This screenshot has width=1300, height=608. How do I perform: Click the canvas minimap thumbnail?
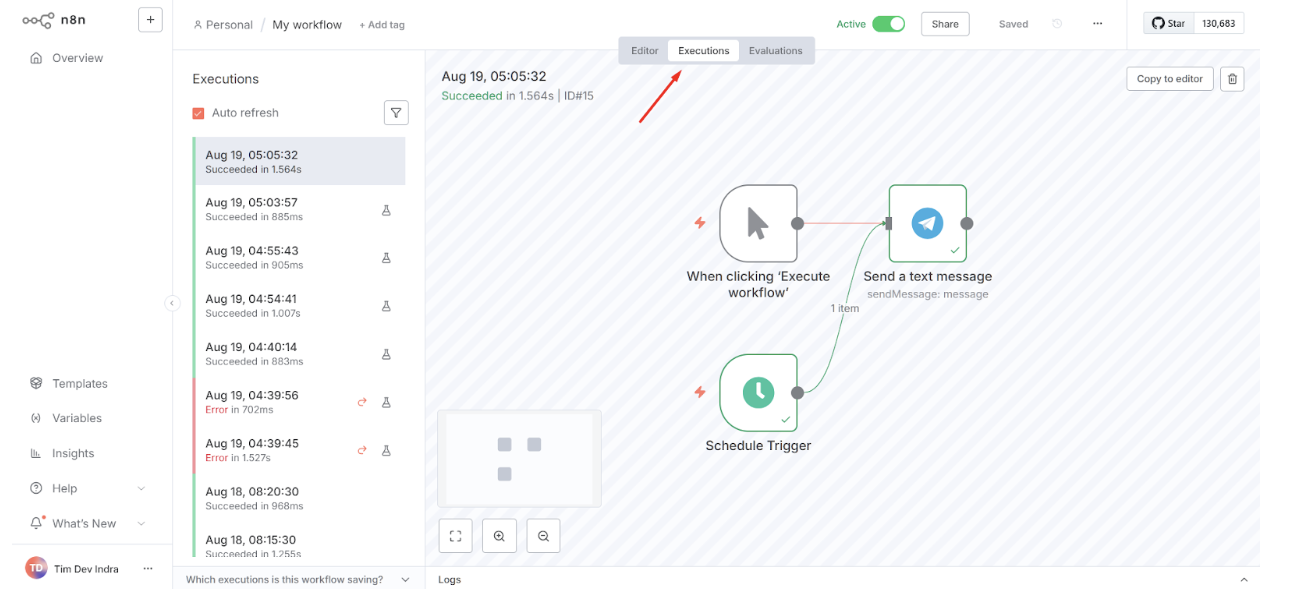pos(519,458)
